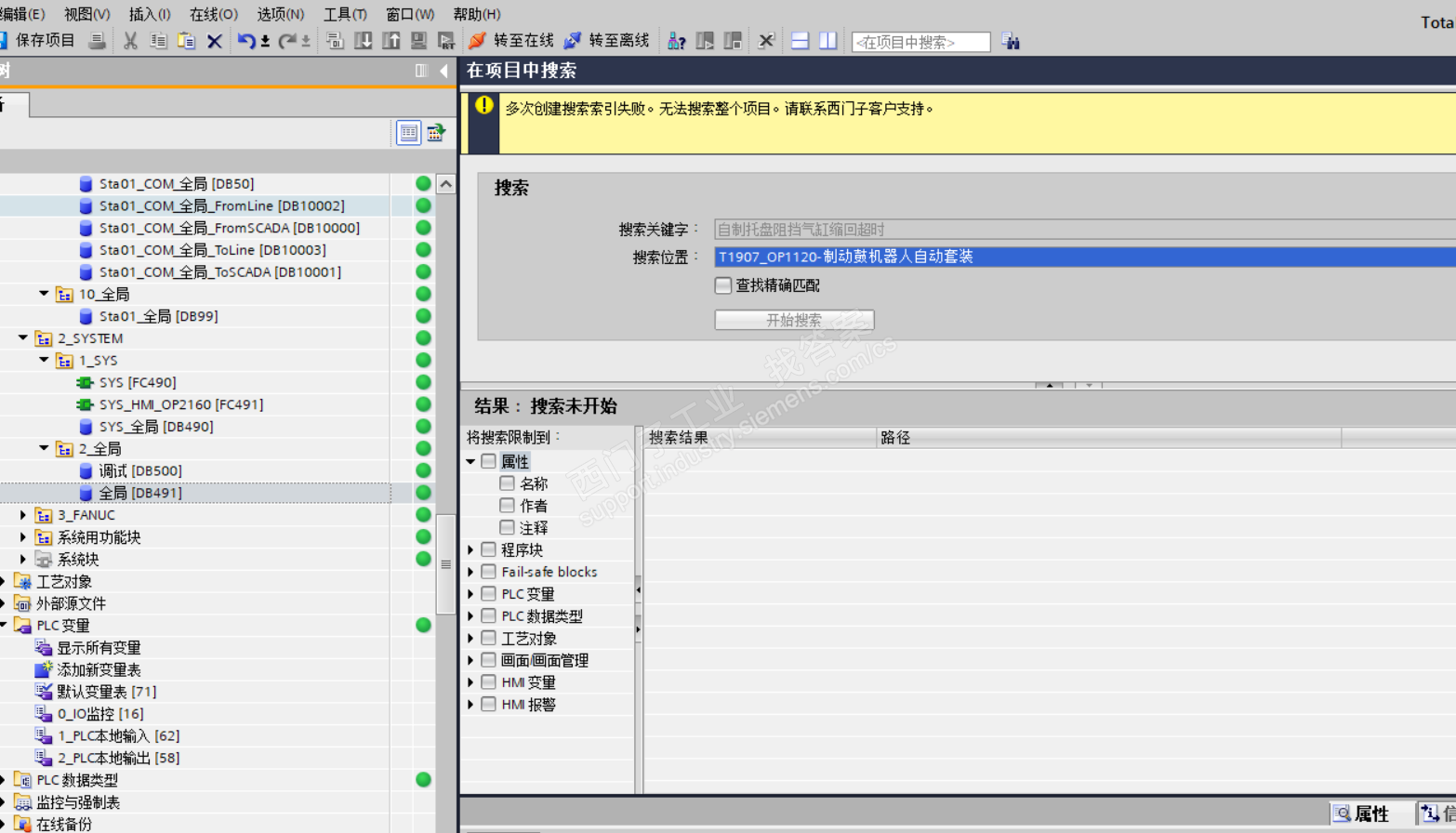Click the stop CPU icon
Image resolution: width=1456 pixels, height=833 pixels.
[x=733, y=41]
